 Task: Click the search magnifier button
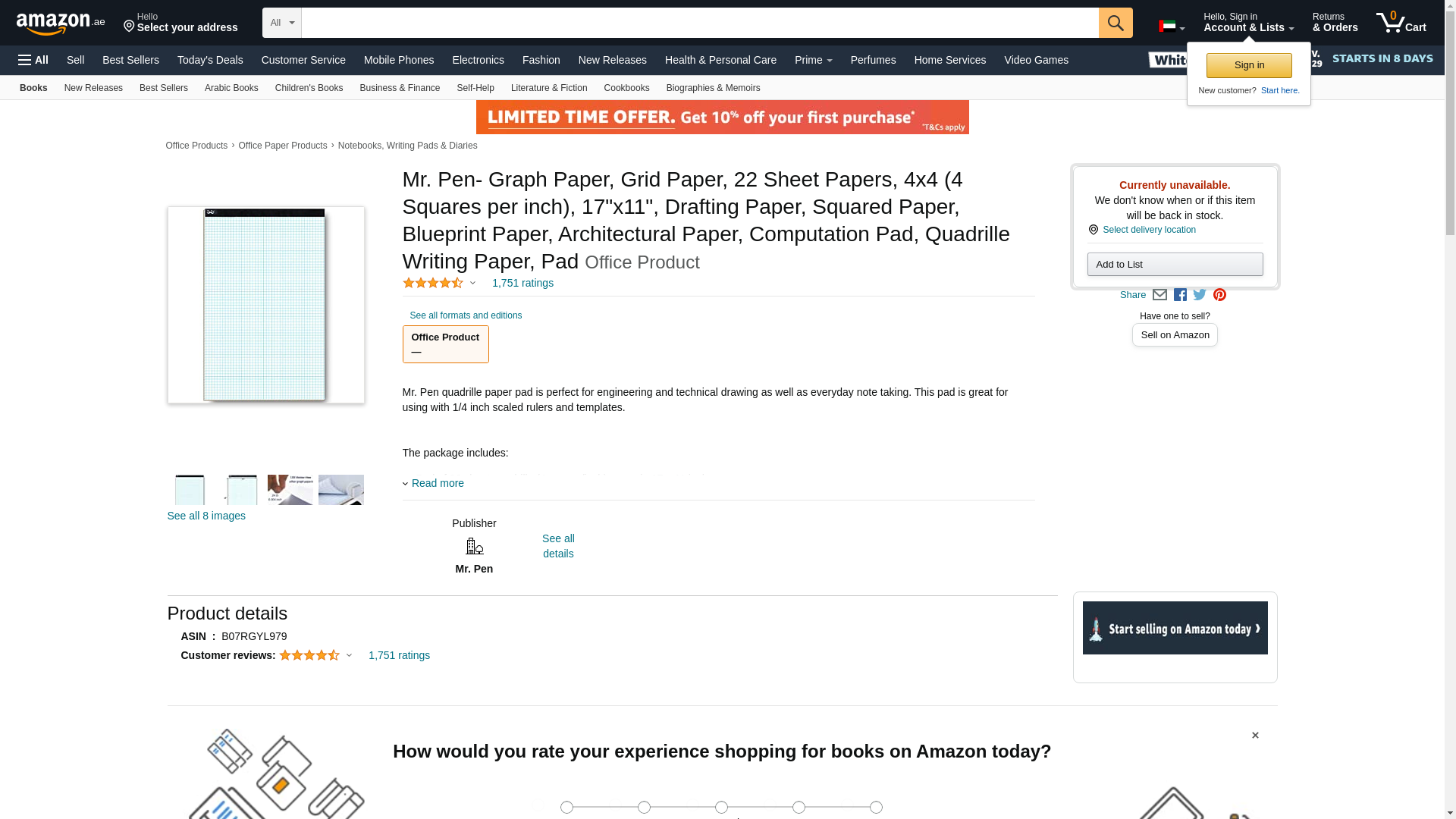[x=1116, y=23]
